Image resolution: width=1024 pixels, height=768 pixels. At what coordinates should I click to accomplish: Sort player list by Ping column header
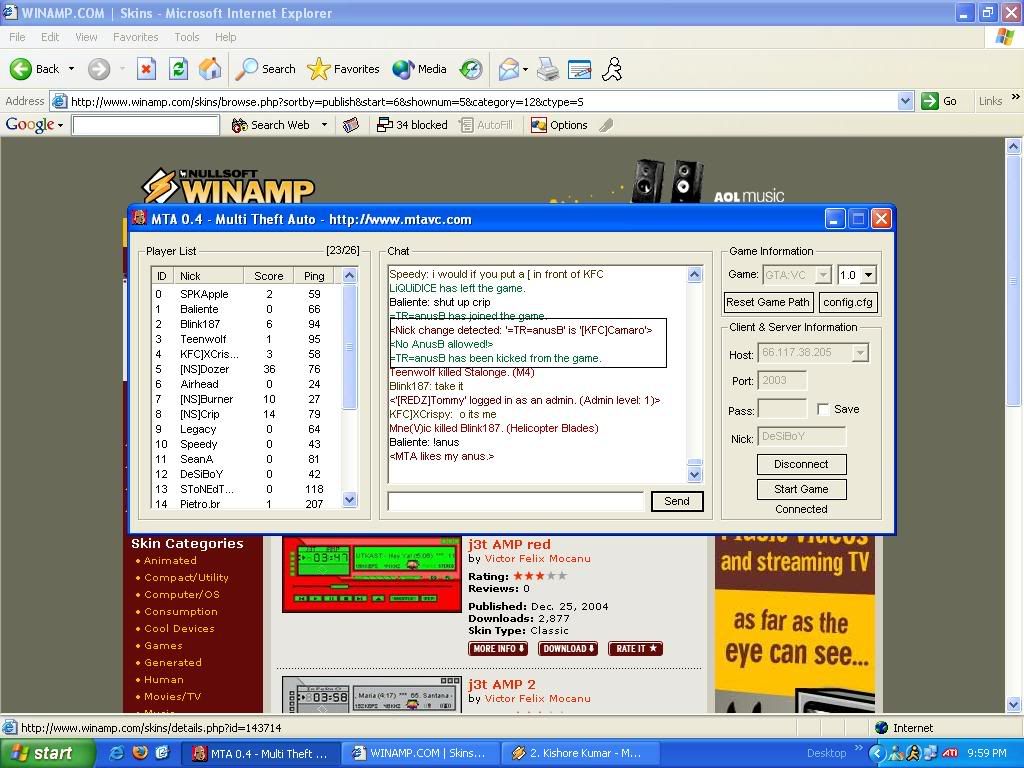314,276
